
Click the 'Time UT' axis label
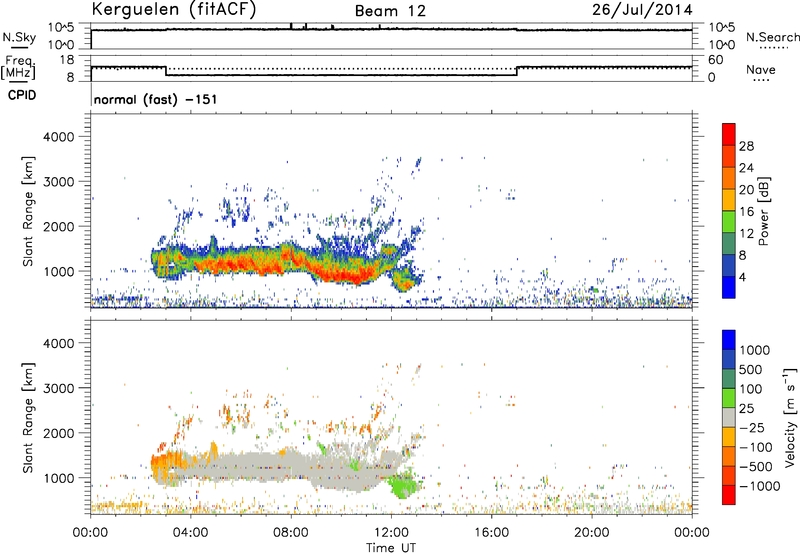[391, 548]
